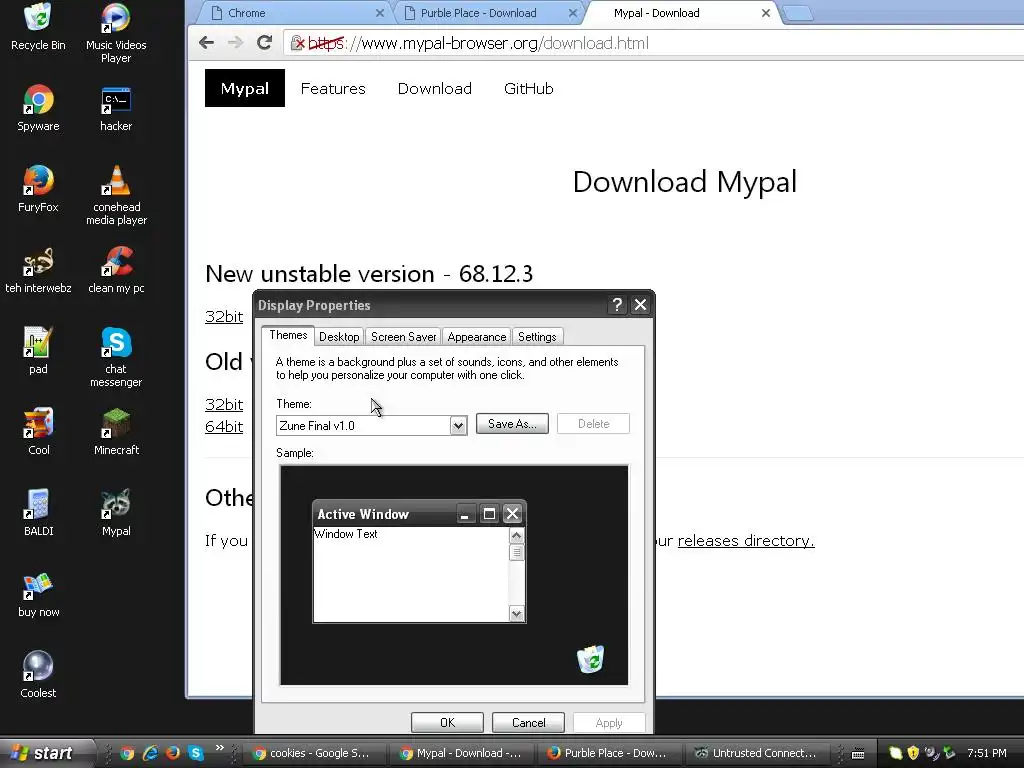Switch to cookies - Google Search taskbar item

click(x=312, y=753)
